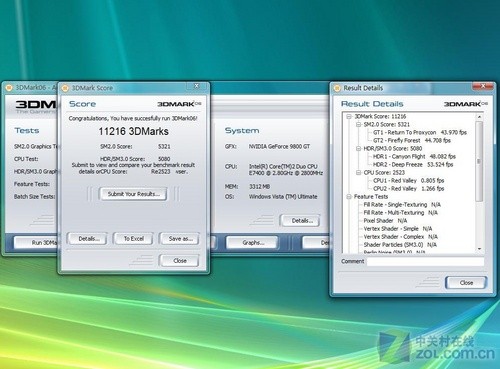Select Shader Particles (SM3.0) row
The height and width of the screenshot is (369, 500).
click(x=400, y=244)
